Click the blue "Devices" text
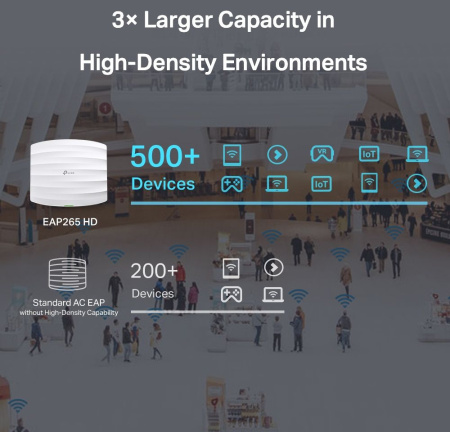The height and width of the screenshot is (432, 450). [163, 184]
